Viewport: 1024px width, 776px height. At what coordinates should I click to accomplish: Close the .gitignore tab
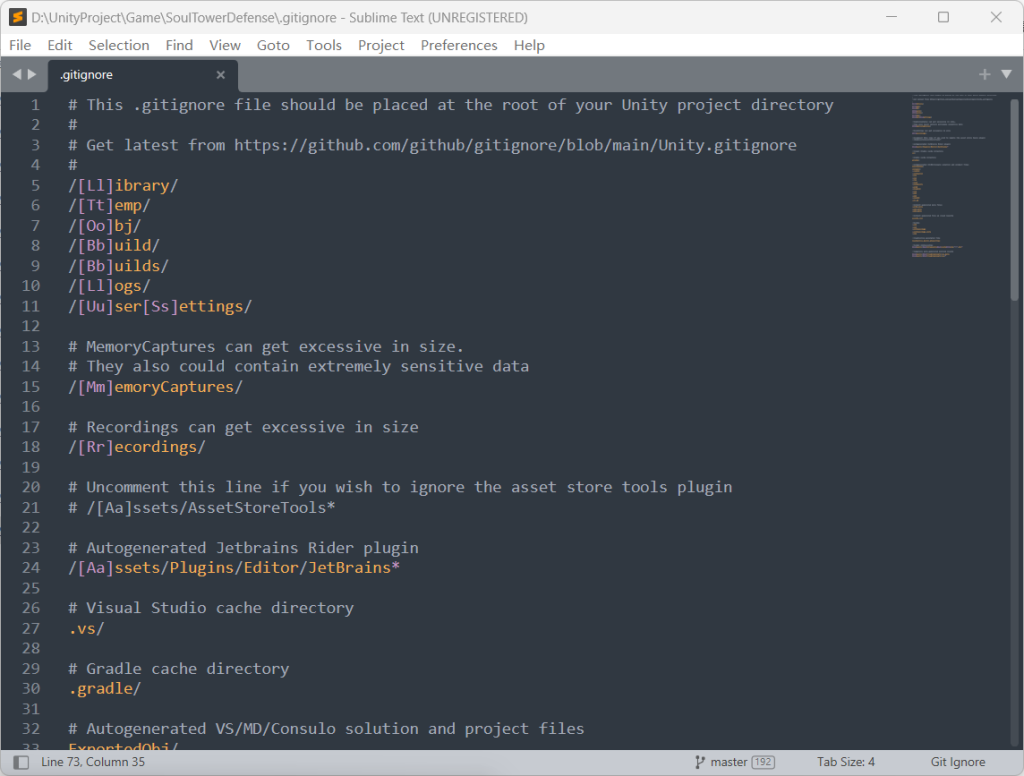[221, 75]
